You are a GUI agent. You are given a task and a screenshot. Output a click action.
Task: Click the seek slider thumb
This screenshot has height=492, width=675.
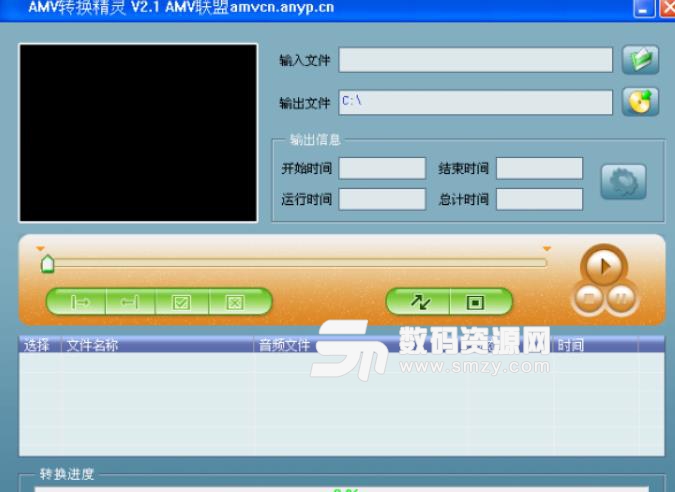click(x=47, y=263)
